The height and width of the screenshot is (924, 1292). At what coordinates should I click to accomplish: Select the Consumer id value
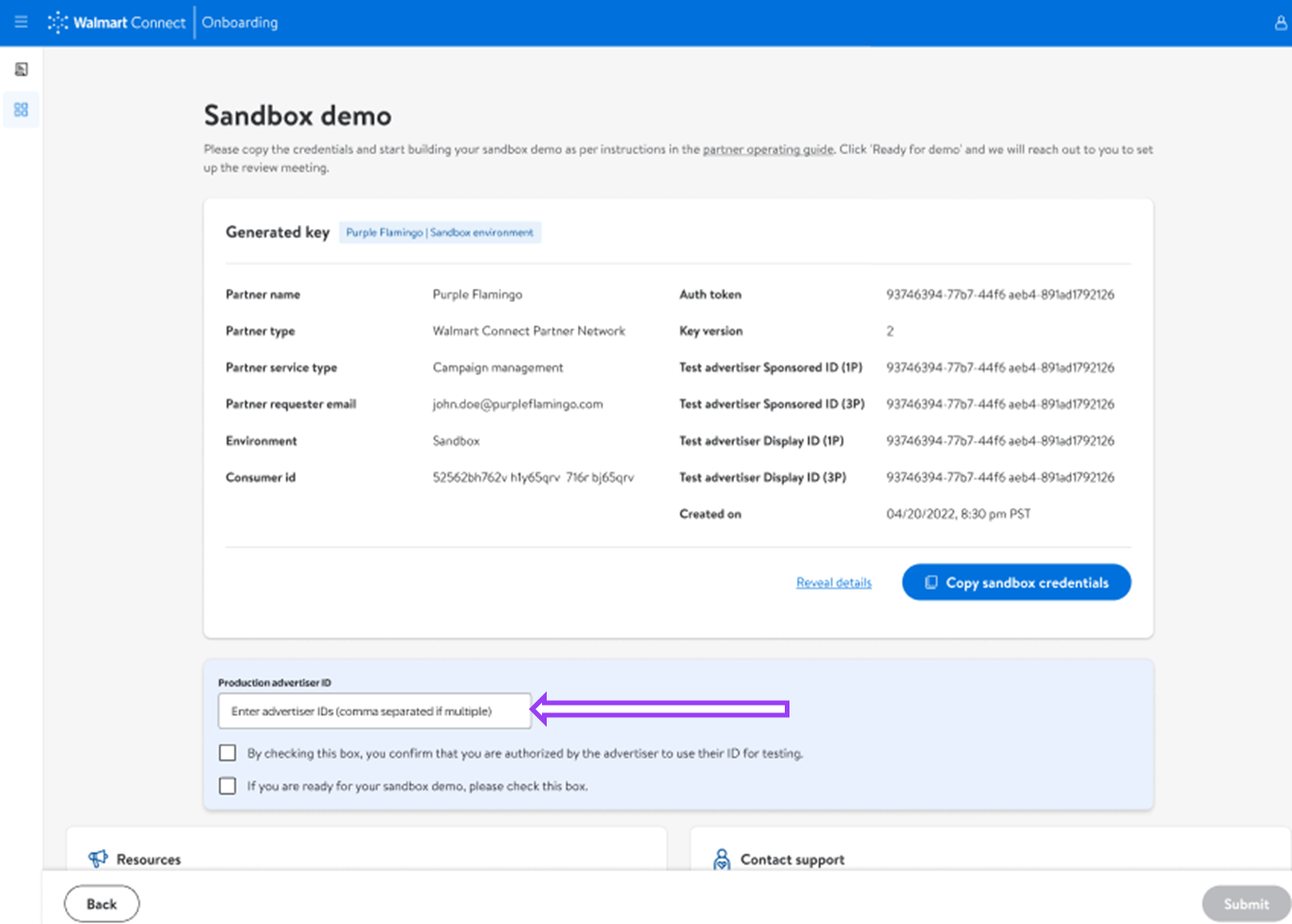[x=534, y=477]
